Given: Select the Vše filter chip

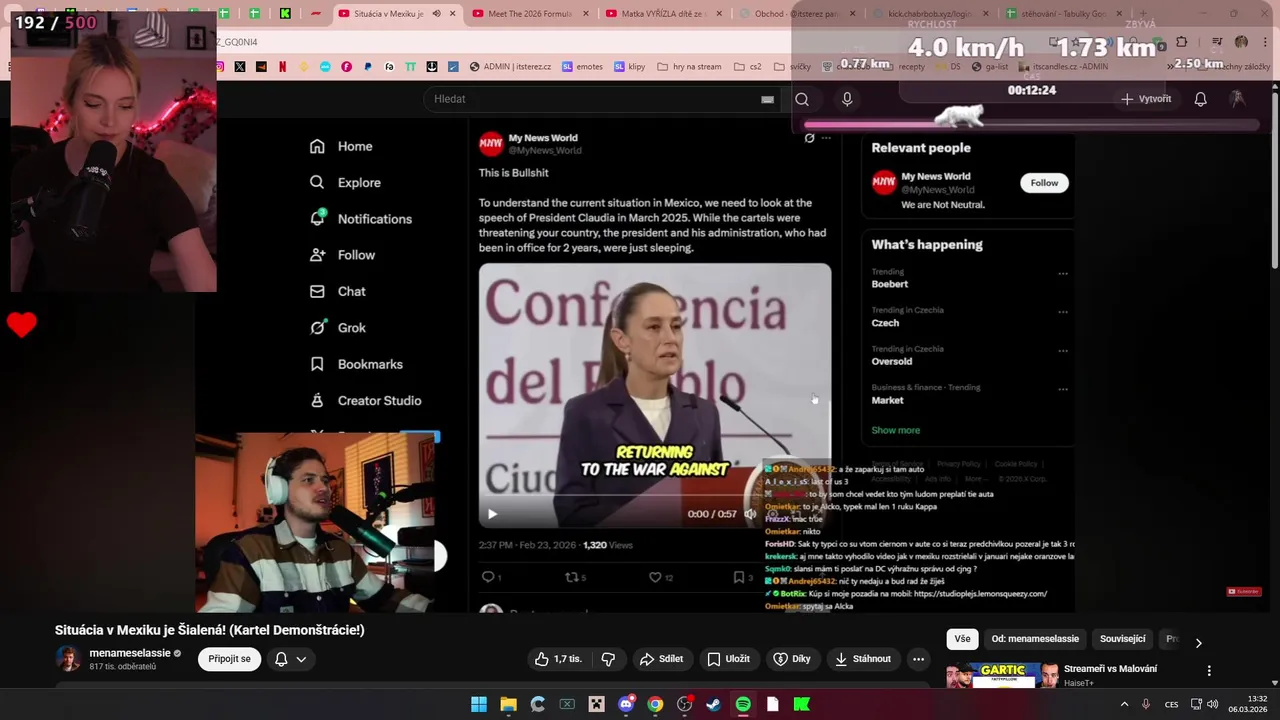Looking at the screenshot, I should pos(962,639).
